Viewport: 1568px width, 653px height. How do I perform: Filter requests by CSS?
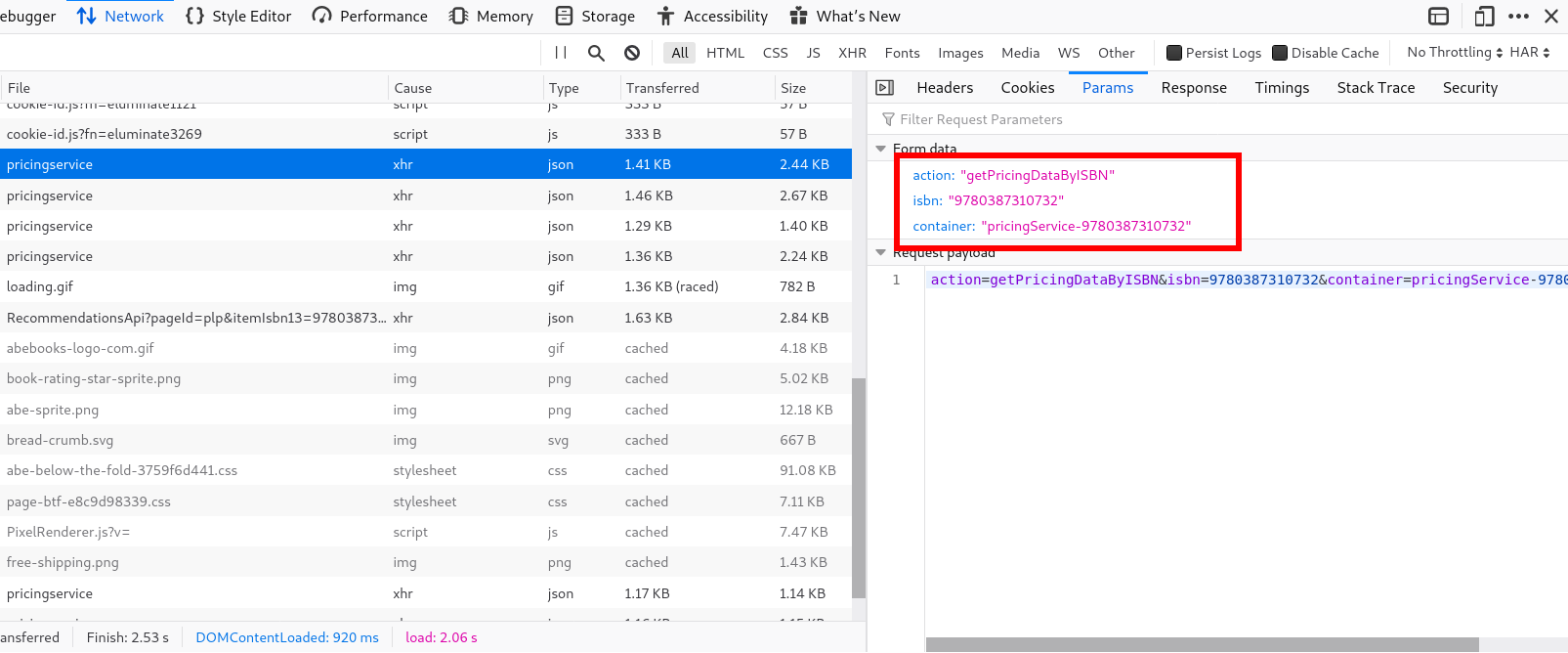coord(776,53)
